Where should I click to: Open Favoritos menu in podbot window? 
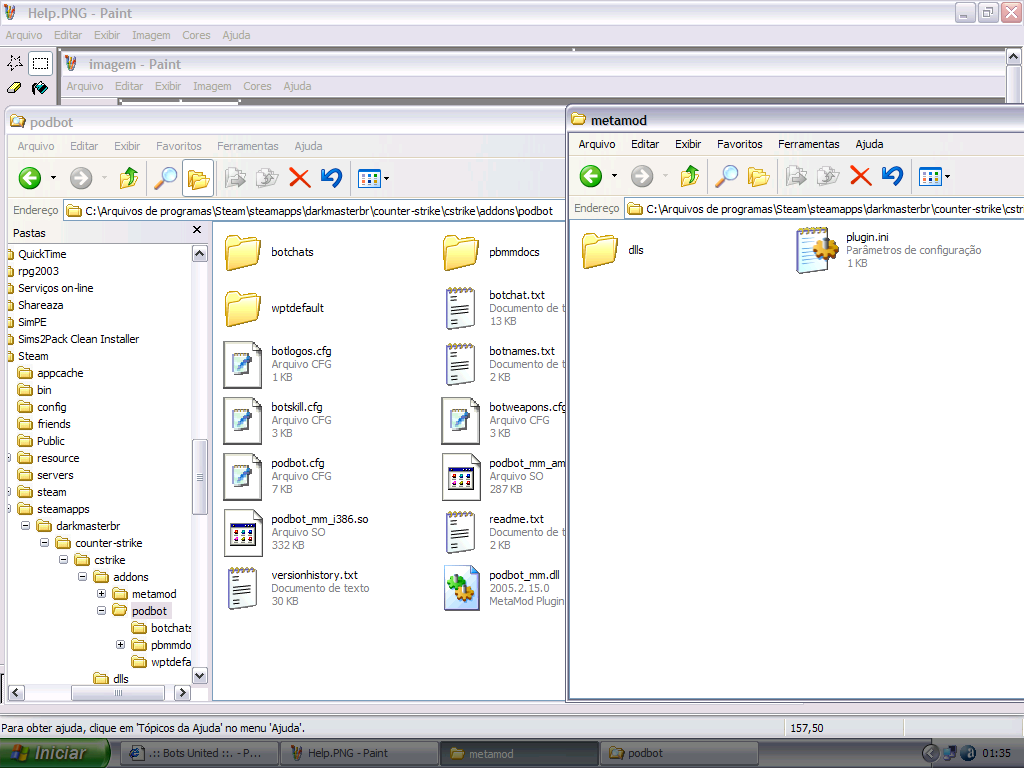point(178,146)
